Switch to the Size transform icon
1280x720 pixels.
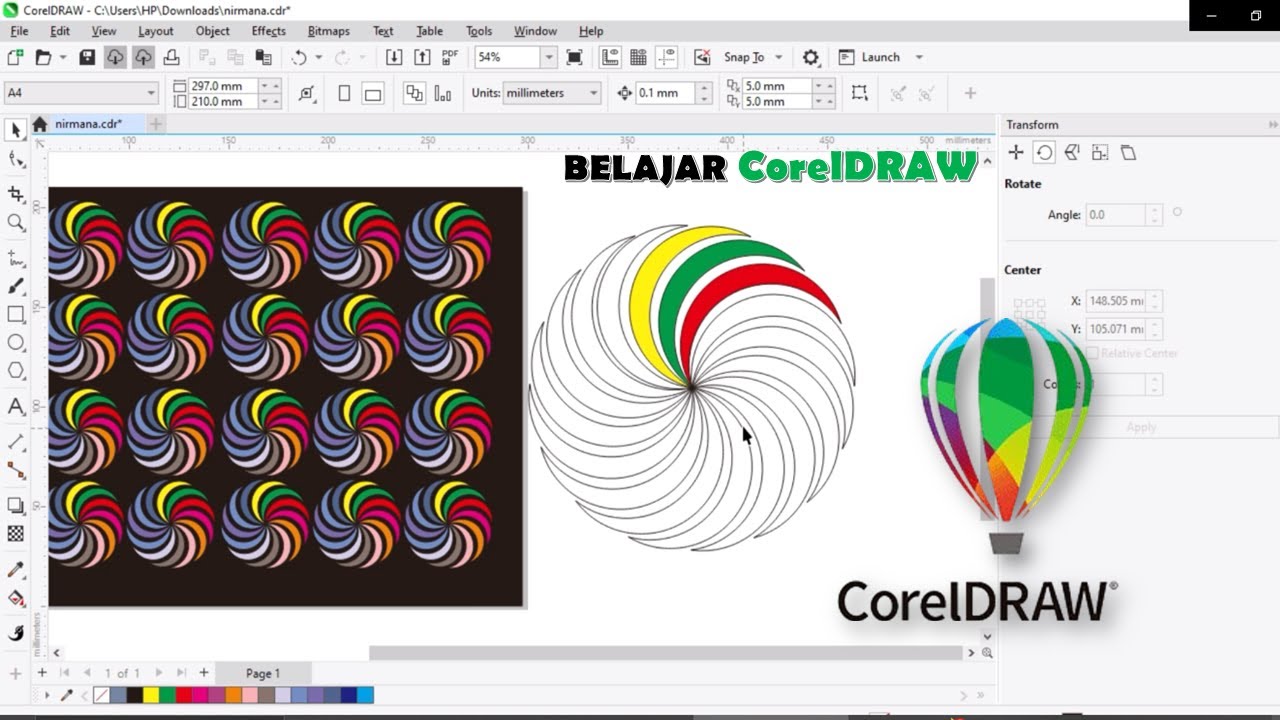click(x=1100, y=152)
